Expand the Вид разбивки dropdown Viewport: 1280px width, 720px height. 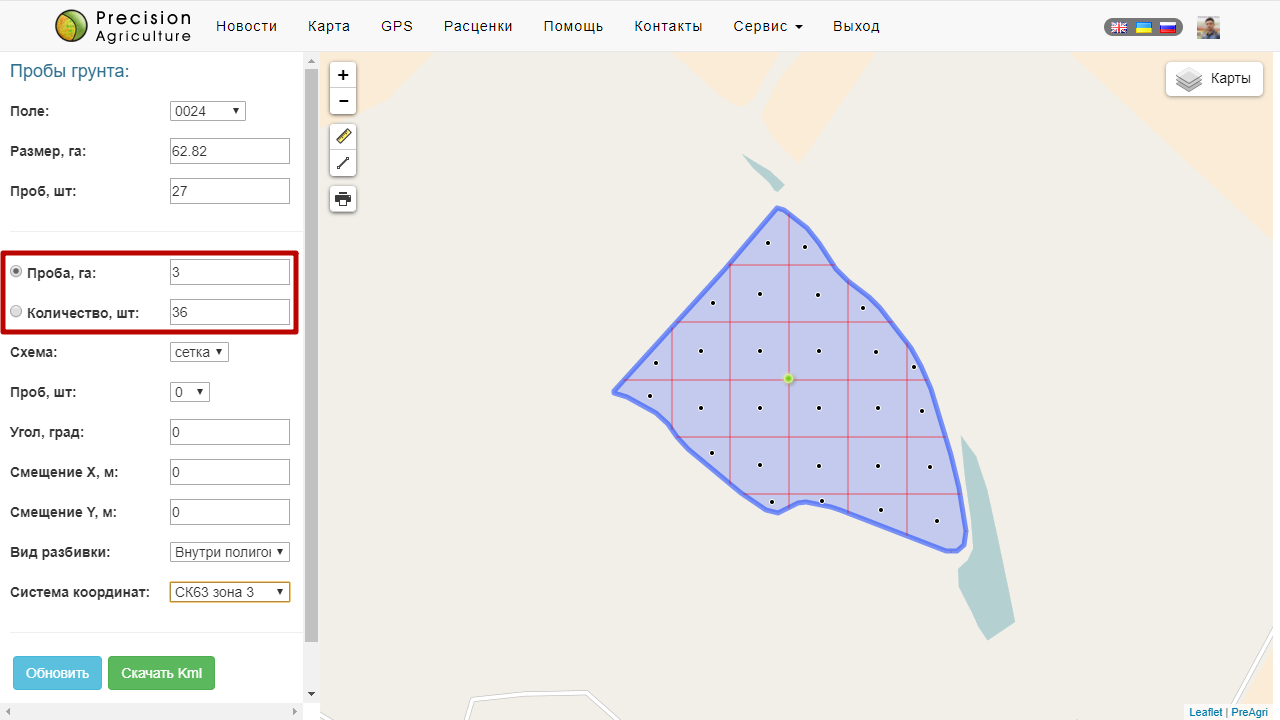229,552
